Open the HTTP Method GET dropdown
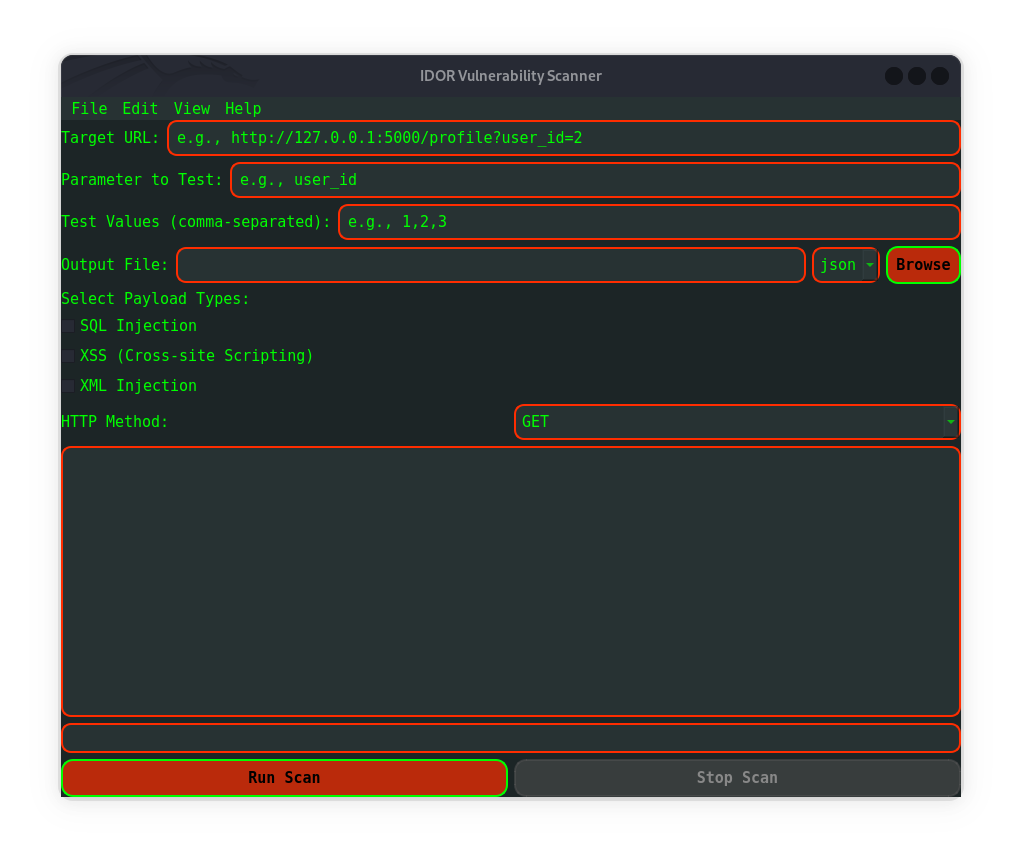1022x864 pixels. pyautogui.click(x=737, y=422)
